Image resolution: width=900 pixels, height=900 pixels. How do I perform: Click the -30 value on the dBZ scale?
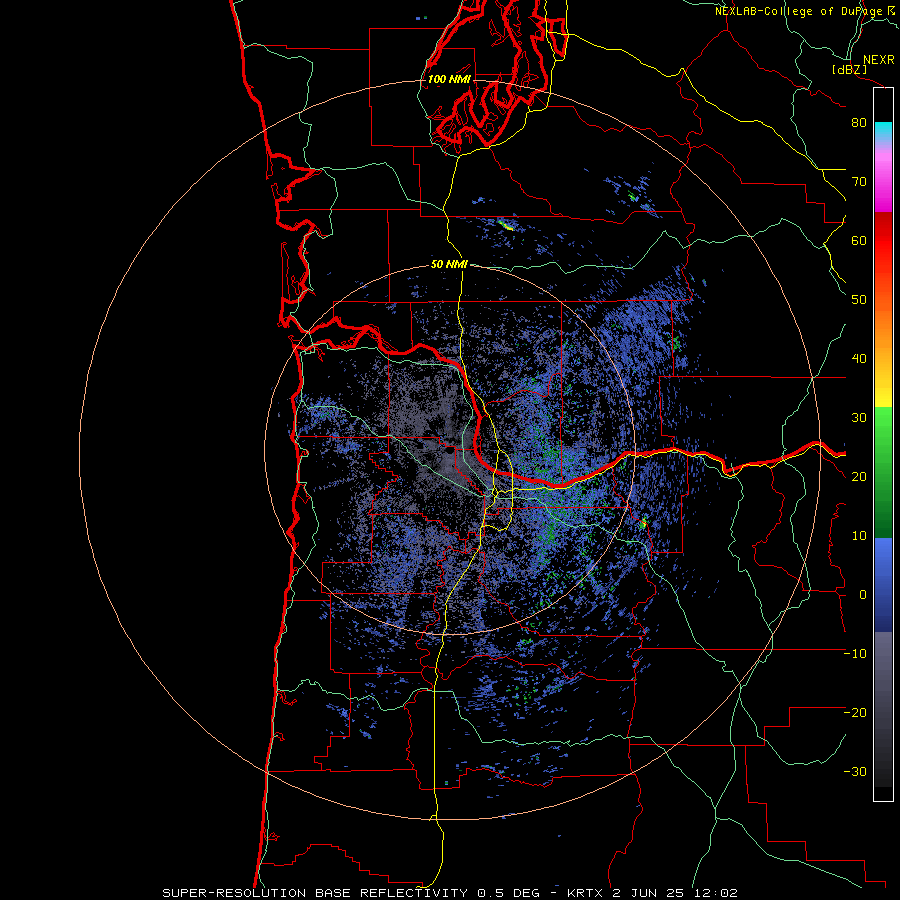pyautogui.click(x=855, y=772)
